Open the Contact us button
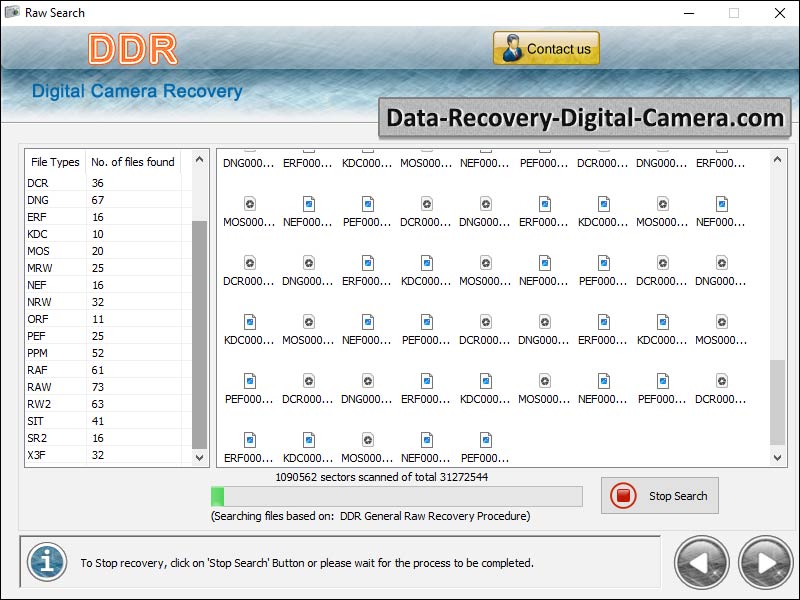The width and height of the screenshot is (800, 600). pos(546,49)
